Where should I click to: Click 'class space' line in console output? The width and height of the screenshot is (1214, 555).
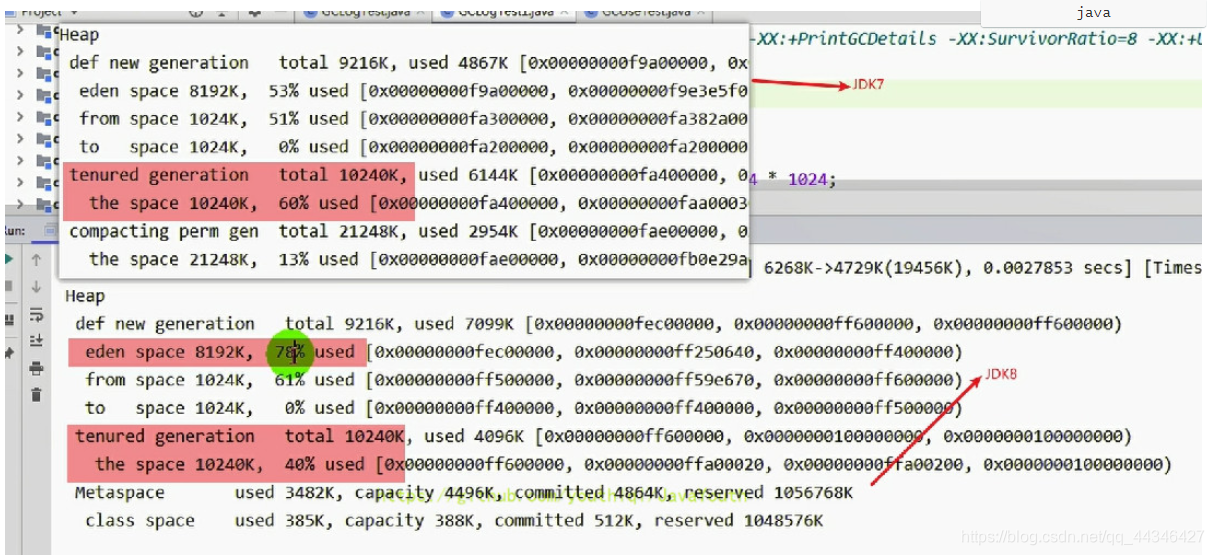pos(454,521)
